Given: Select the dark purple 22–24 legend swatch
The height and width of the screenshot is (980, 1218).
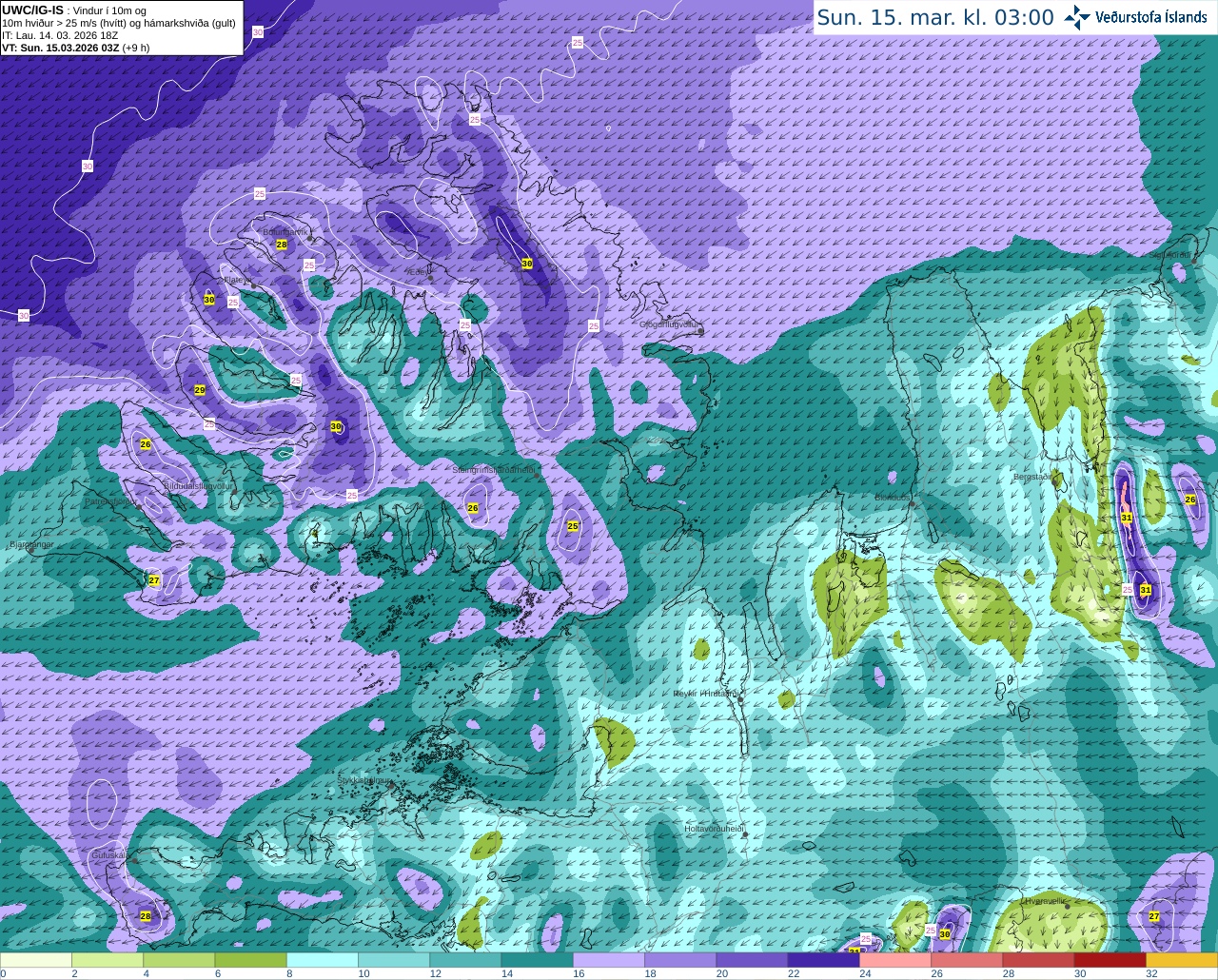Looking at the screenshot, I should 823,960.
